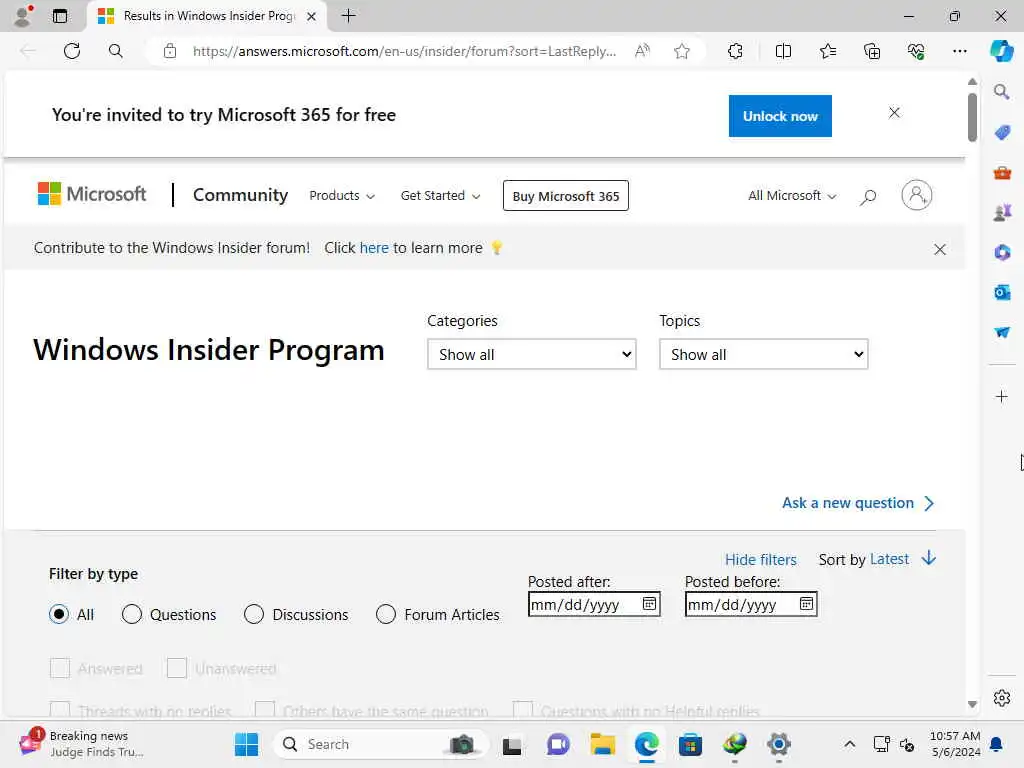Toggle sort direction arrow

point(929,558)
